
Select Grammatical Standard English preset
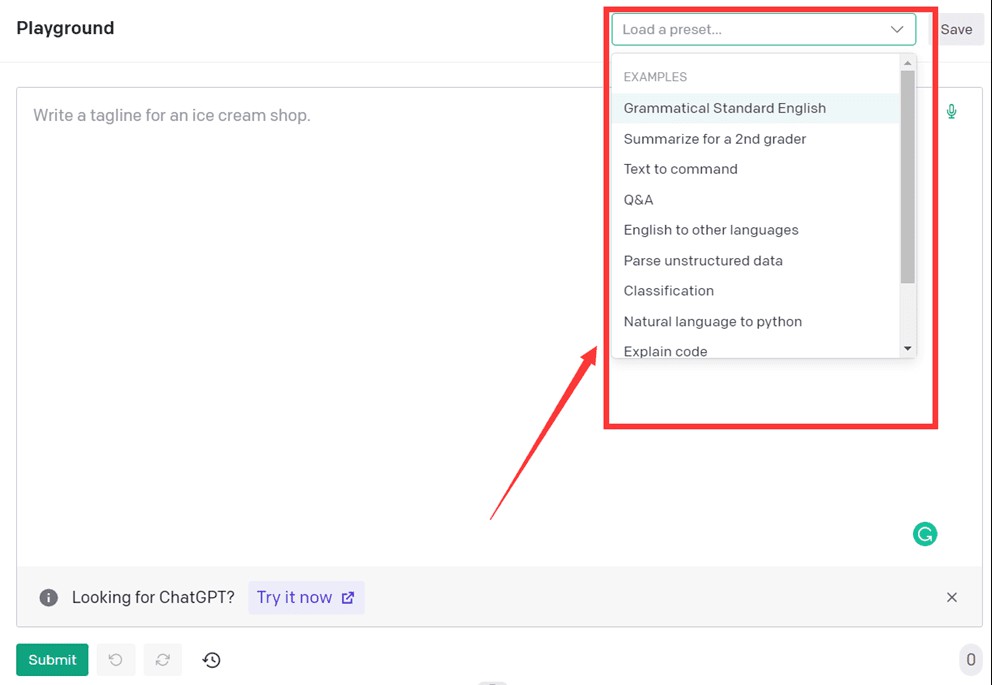click(x=724, y=108)
